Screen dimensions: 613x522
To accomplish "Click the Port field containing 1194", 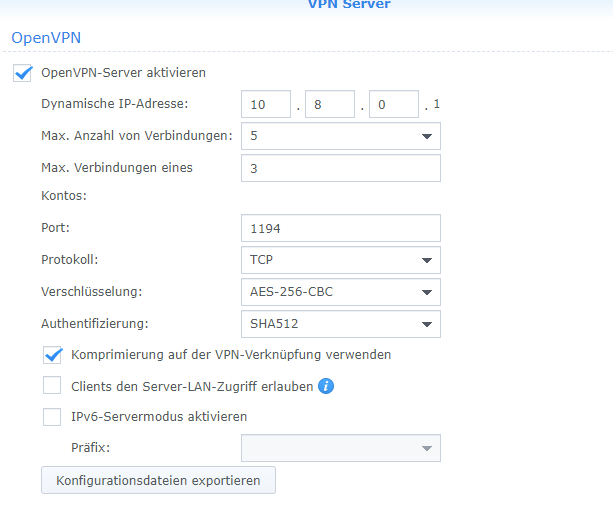I will 340,229.
